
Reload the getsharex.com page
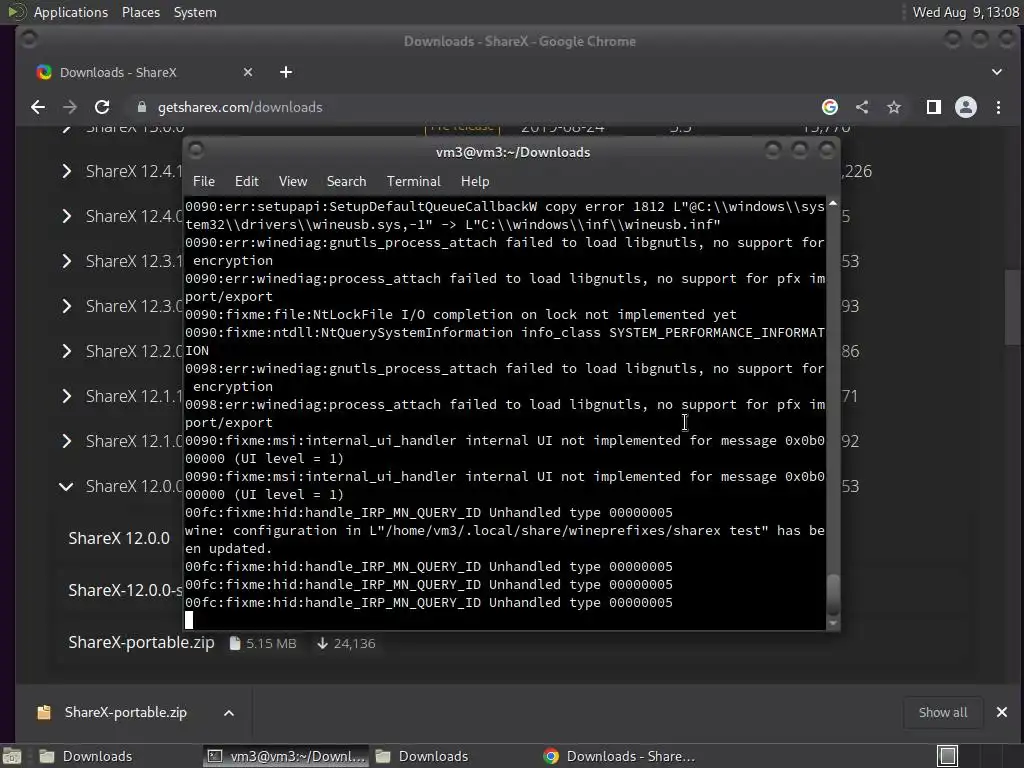102,107
